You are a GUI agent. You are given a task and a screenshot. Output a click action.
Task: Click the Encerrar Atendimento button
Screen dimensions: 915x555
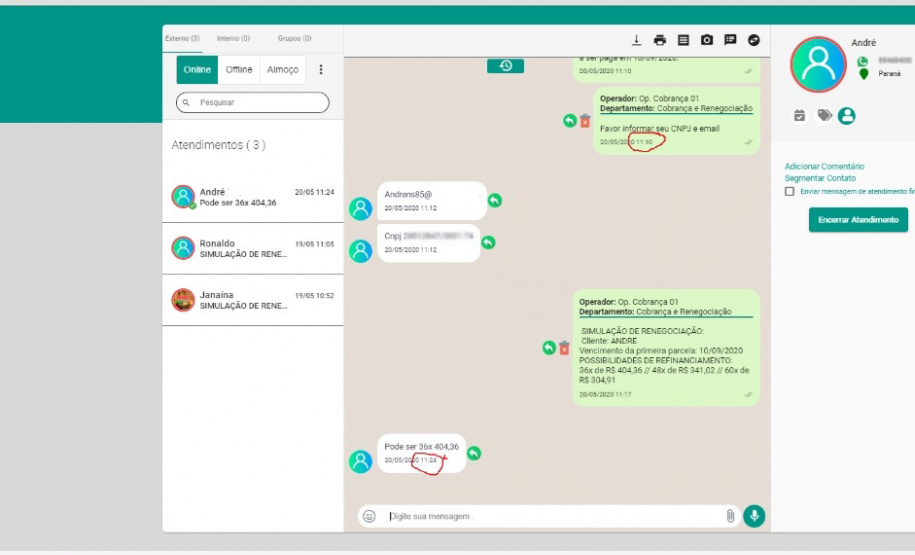pos(858,220)
